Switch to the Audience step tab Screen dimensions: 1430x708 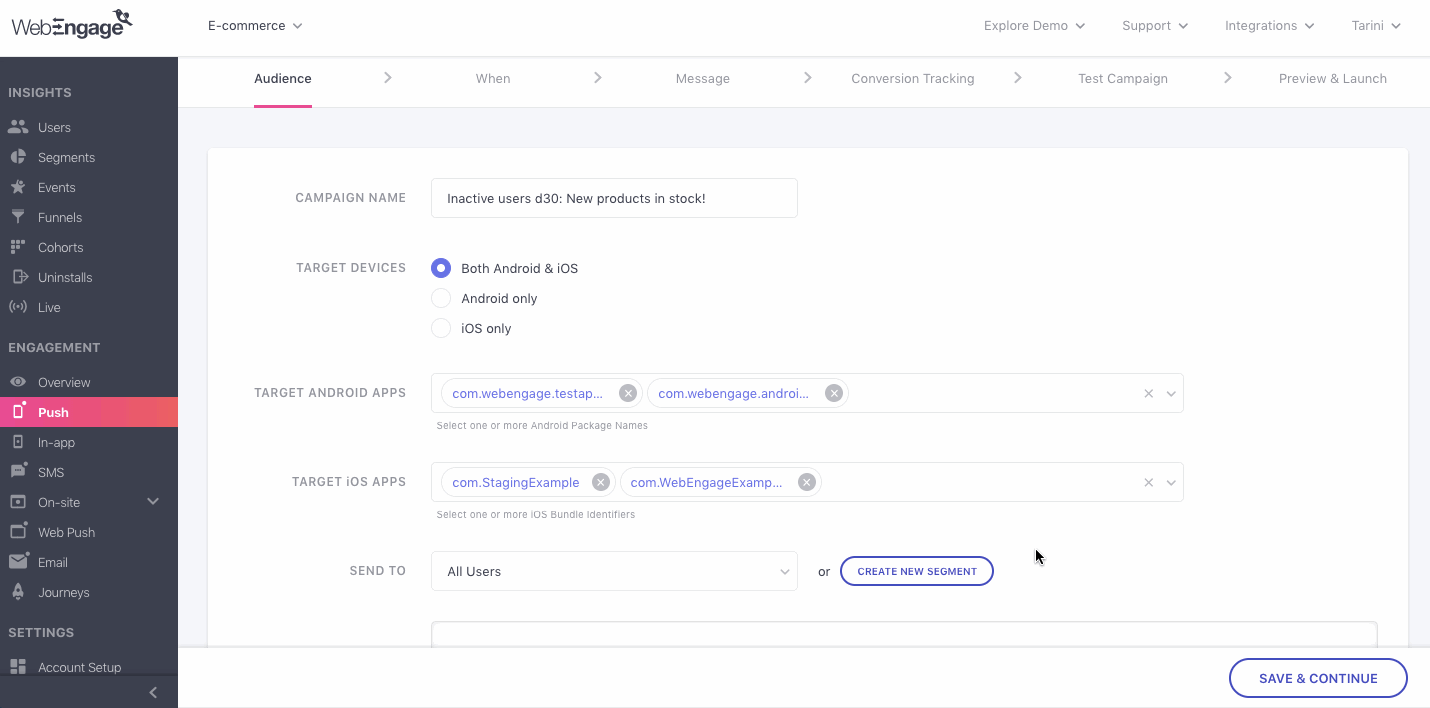(283, 79)
